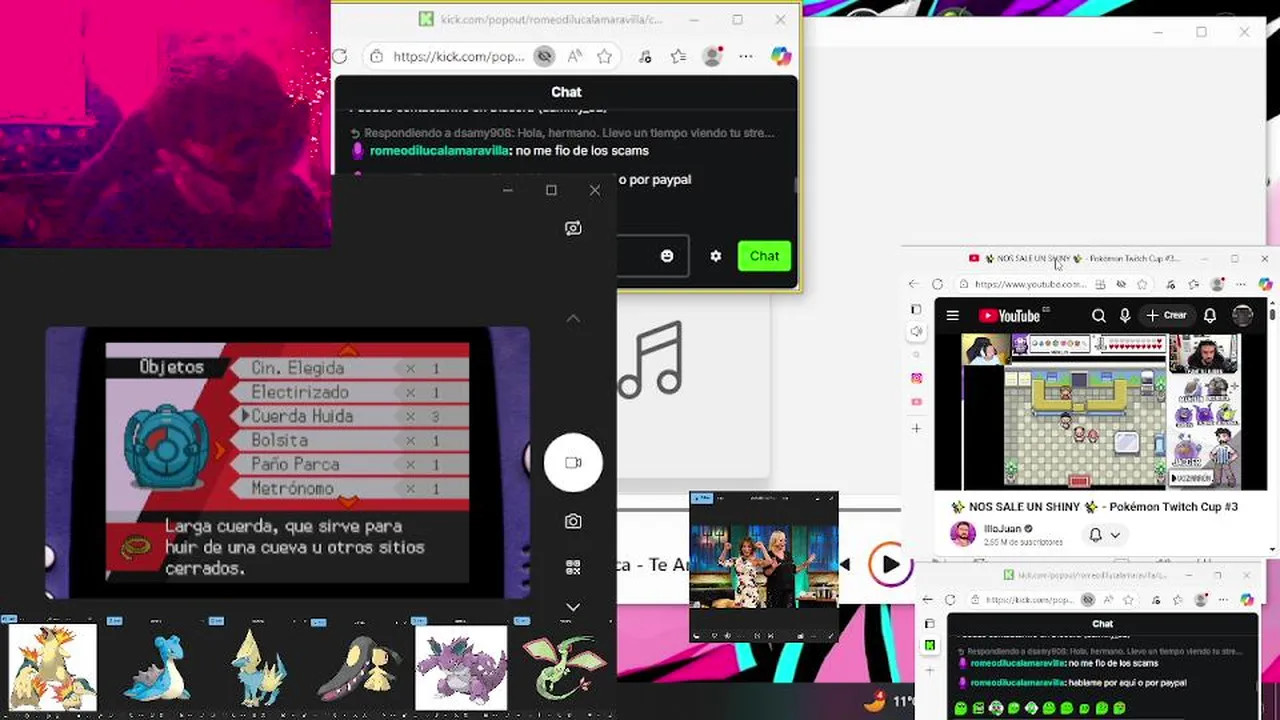The height and width of the screenshot is (720, 1280).
Task: Mute tab via speaker icon in YouTube sidebar
Action: click(917, 332)
